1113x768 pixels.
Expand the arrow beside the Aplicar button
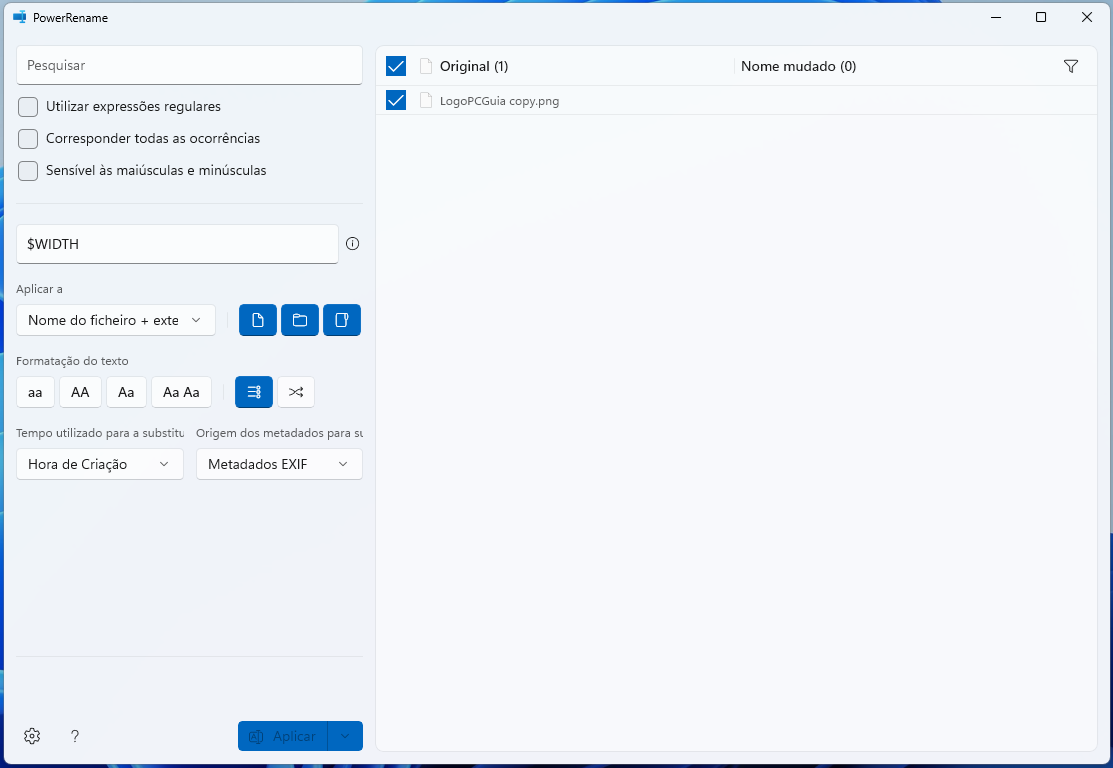(345, 736)
